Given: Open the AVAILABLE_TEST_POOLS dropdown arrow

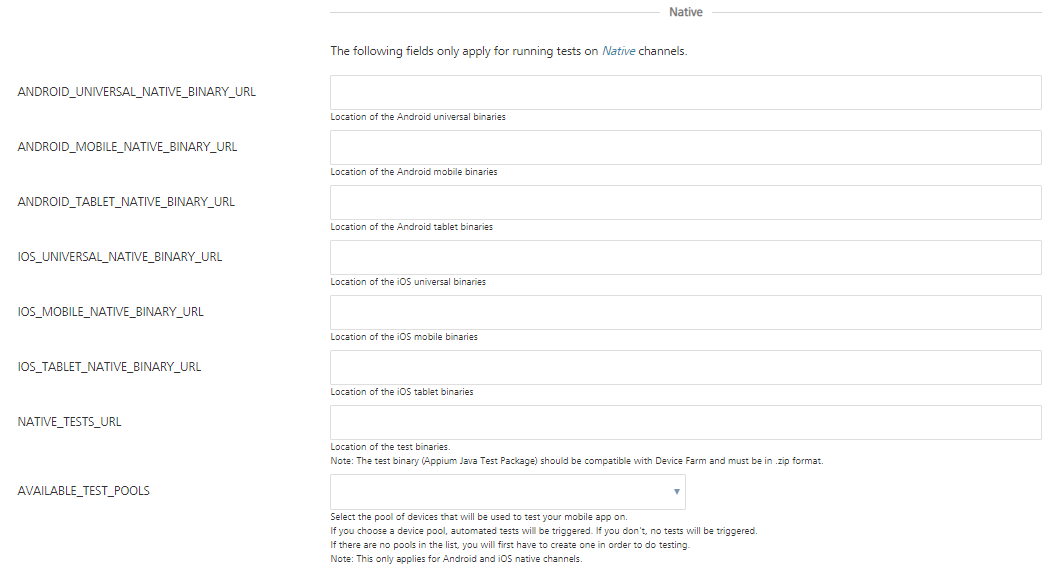Looking at the screenshot, I should click(x=677, y=492).
